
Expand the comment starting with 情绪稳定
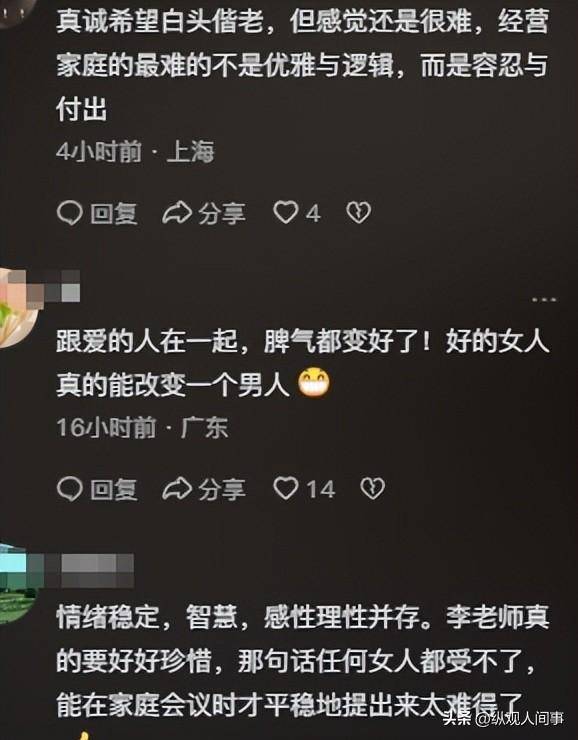302,661
